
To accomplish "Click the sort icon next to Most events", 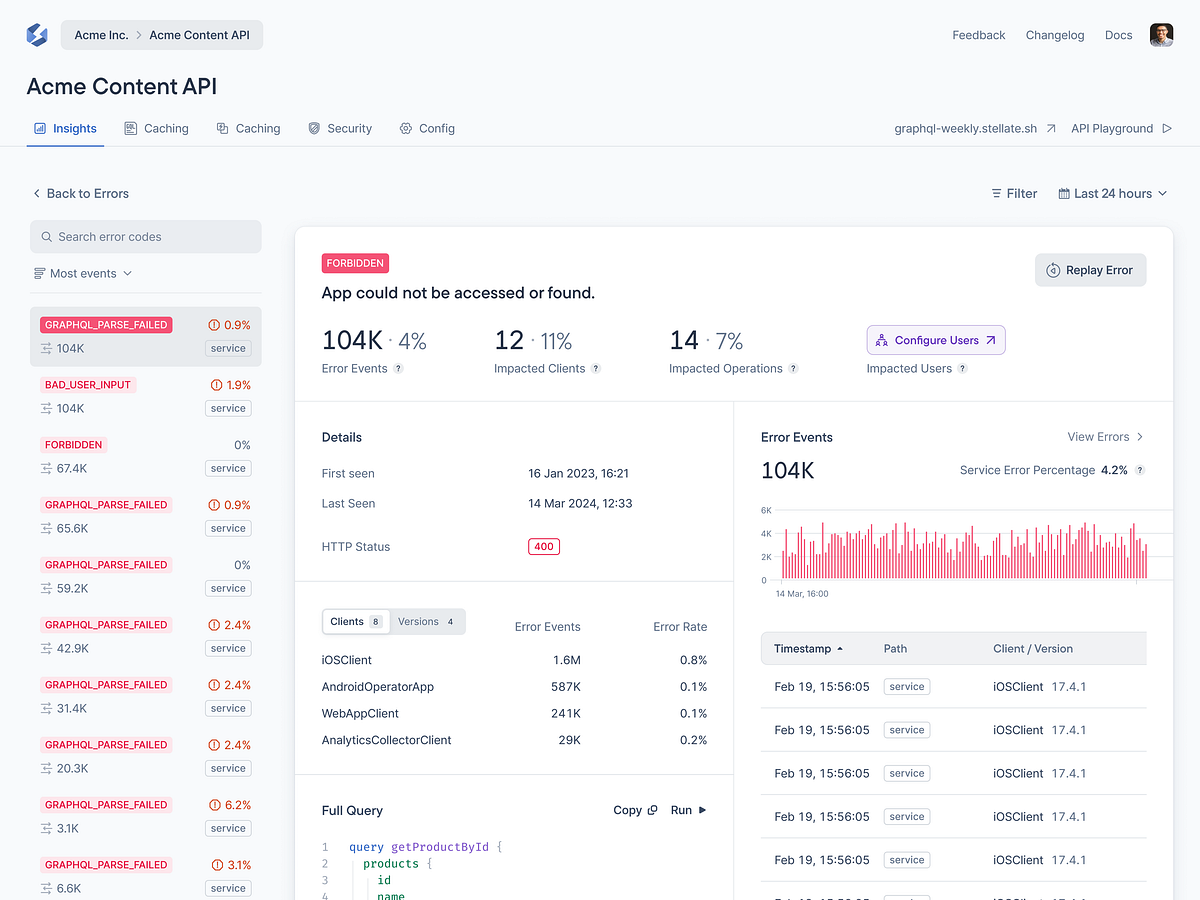I will click(x=38, y=273).
